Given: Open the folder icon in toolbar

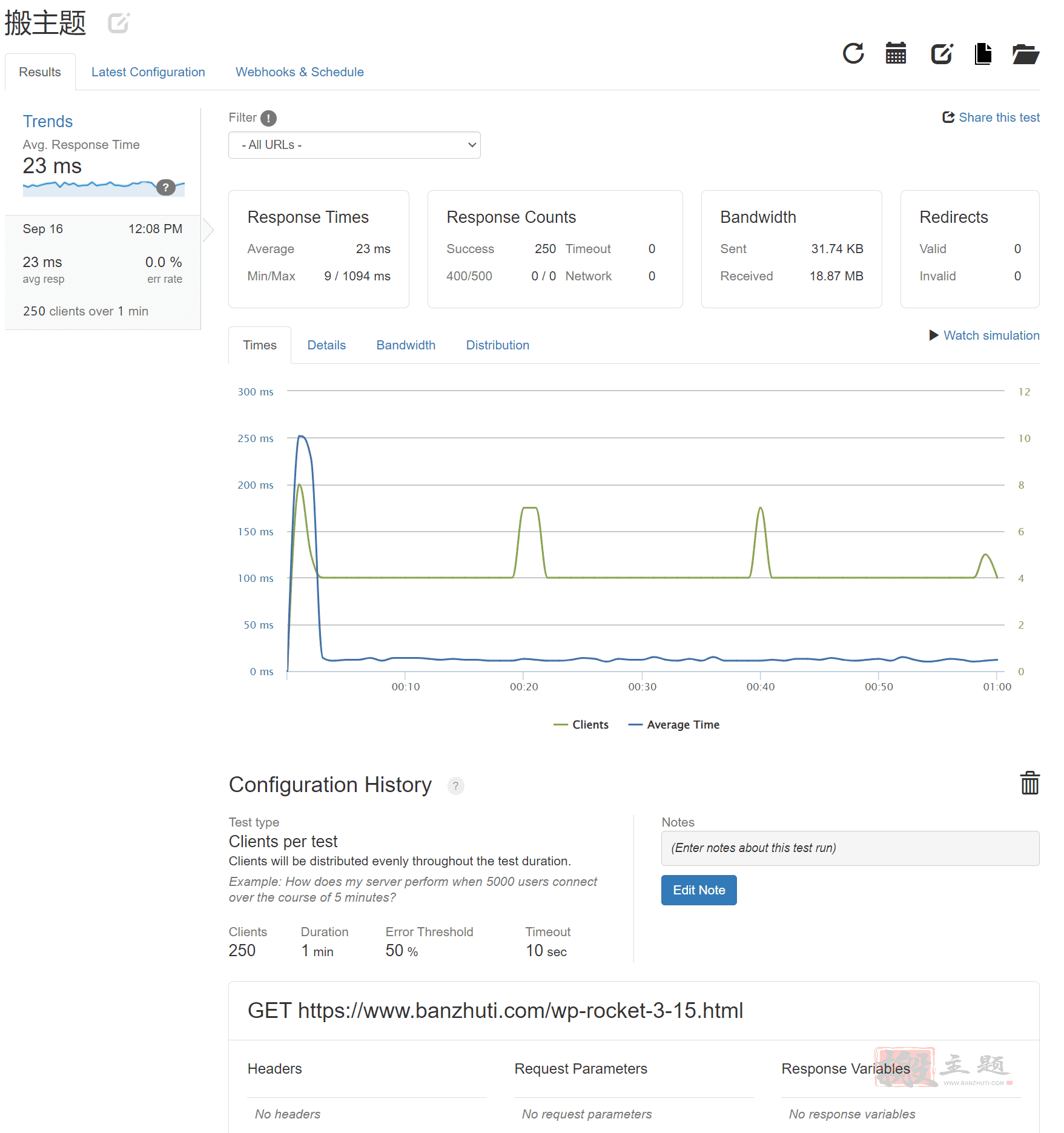Looking at the screenshot, I should click(1026, 53).
